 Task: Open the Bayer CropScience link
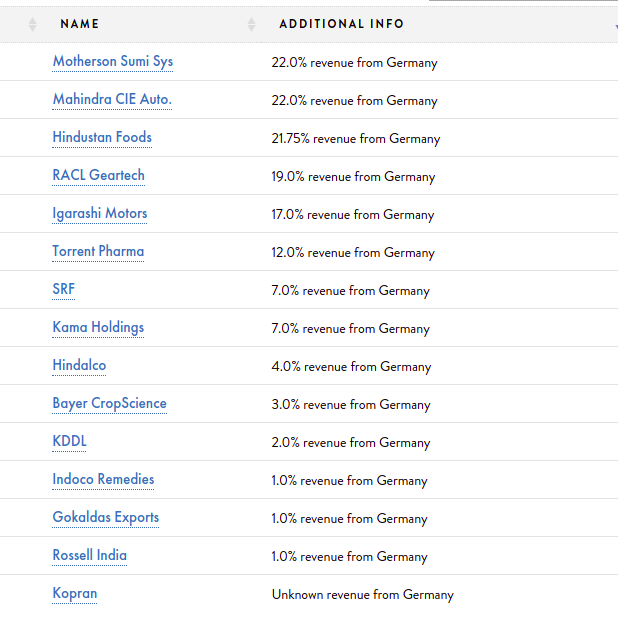109,404
